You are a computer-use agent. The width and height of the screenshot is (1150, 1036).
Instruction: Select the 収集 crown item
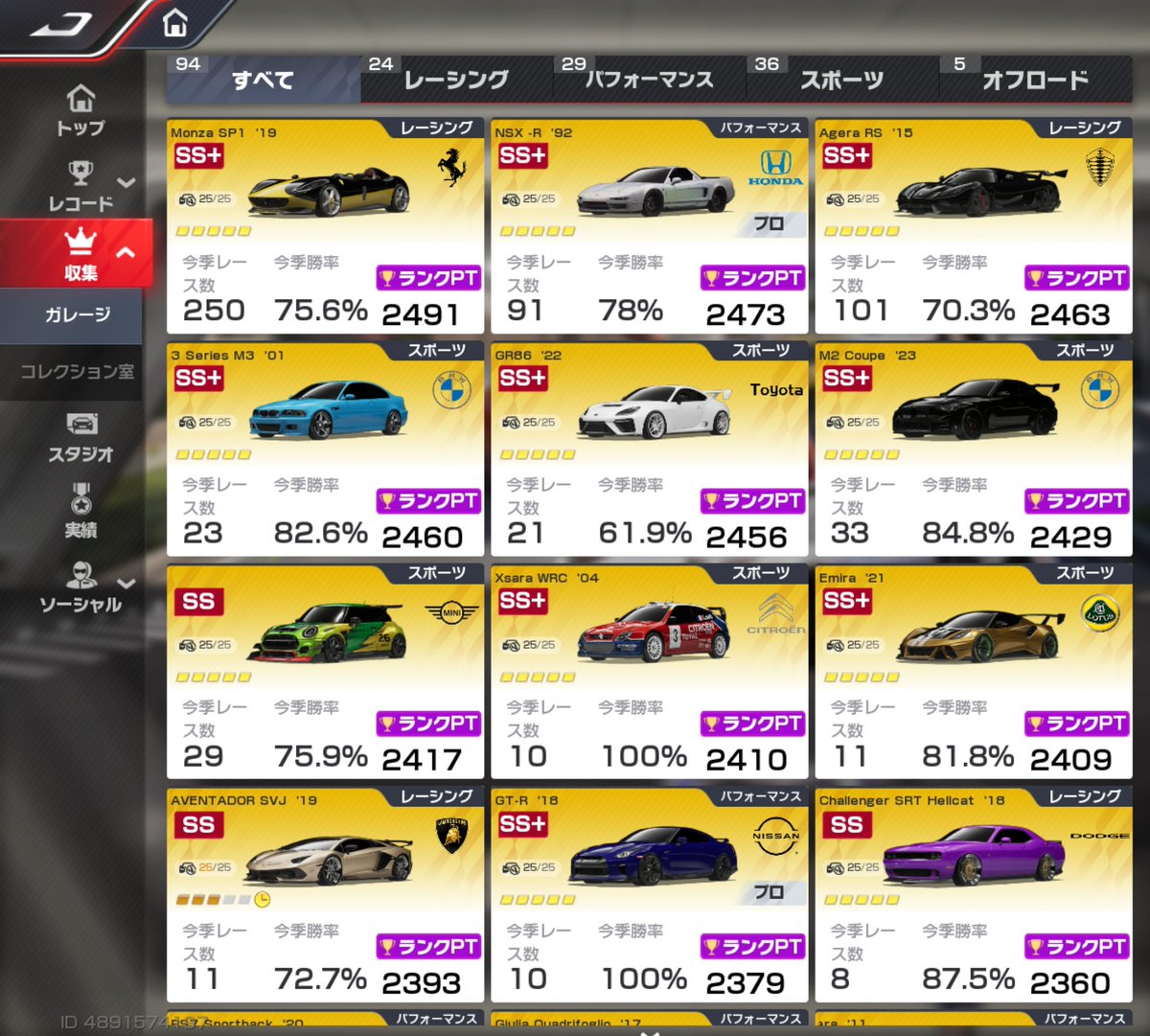(80, 254)
